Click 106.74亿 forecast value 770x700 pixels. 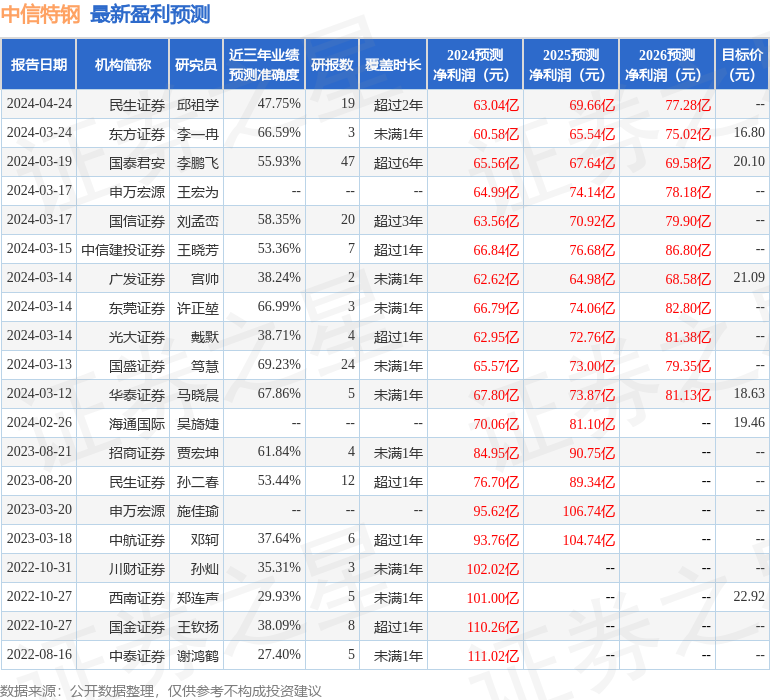pos(588,510)
